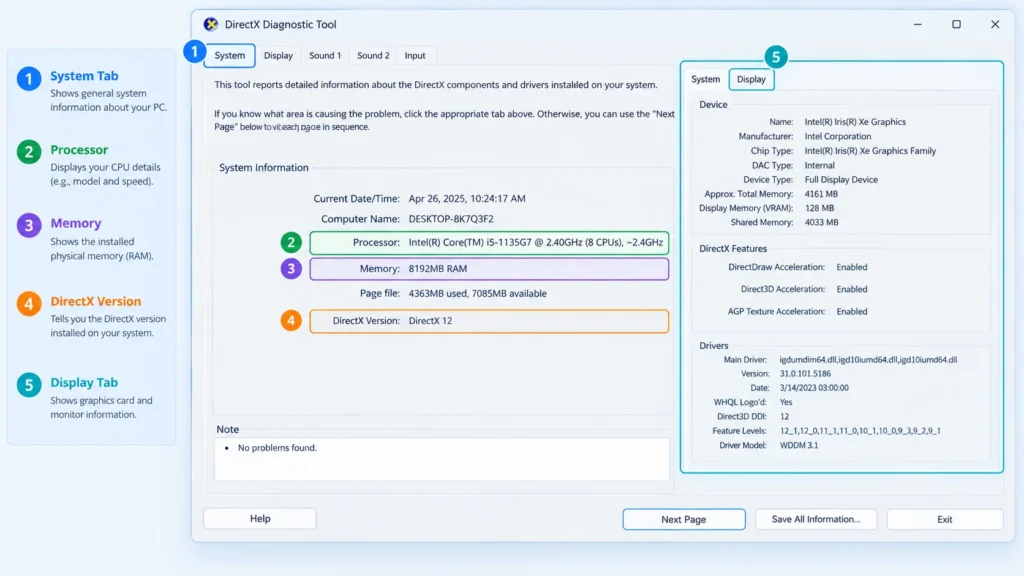Screen dimensions: 1024x576
Task: Click the Processor value Intel Core i5-1135G7
Action: pyautogui.click(x=536, y=242)
